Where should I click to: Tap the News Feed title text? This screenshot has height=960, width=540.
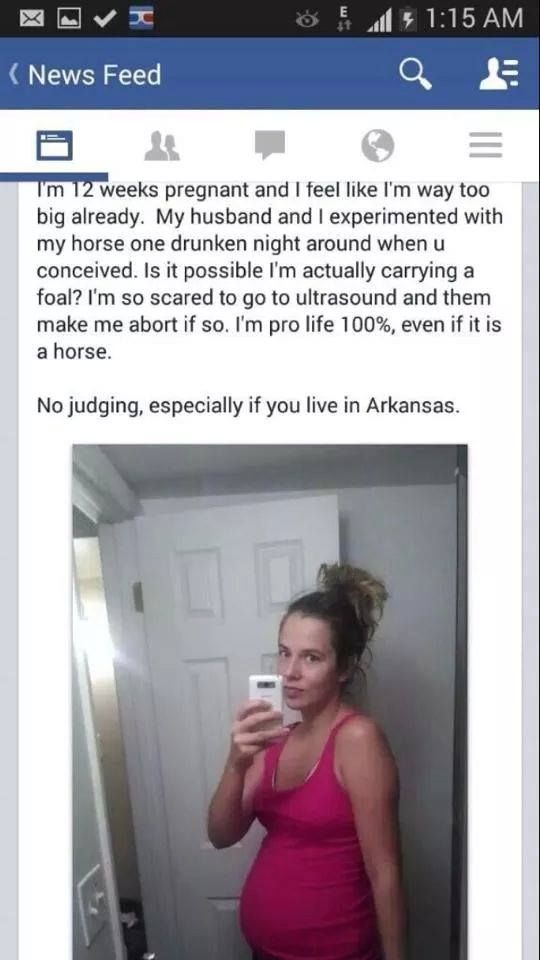[x=94, y=75]
